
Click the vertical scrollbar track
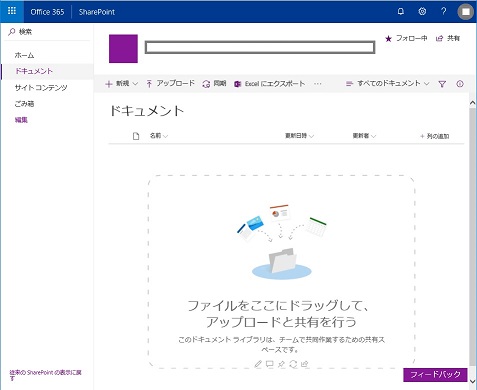pyautogui.click(x=473, y=237)
